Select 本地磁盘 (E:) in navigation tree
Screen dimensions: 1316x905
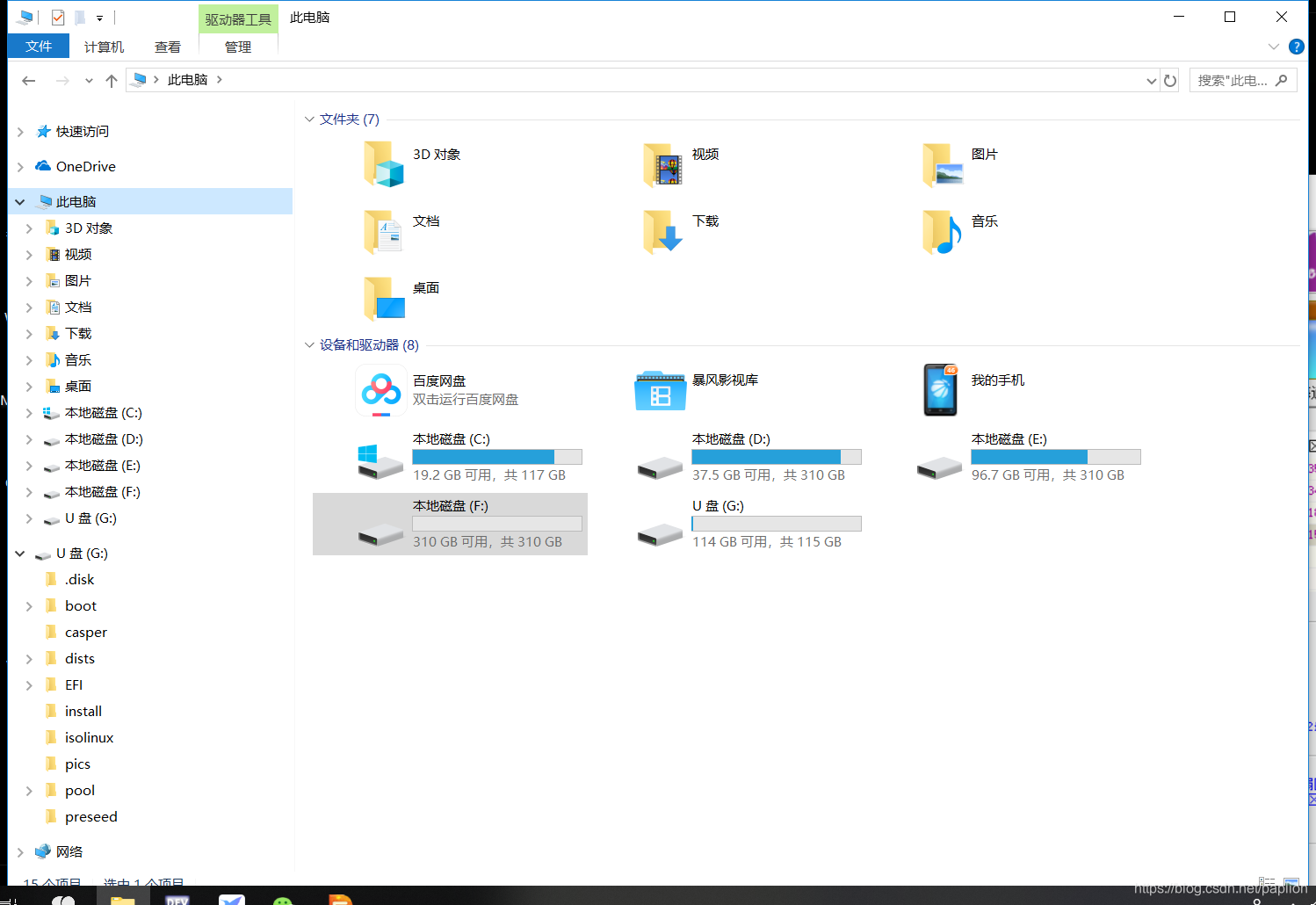103,466
